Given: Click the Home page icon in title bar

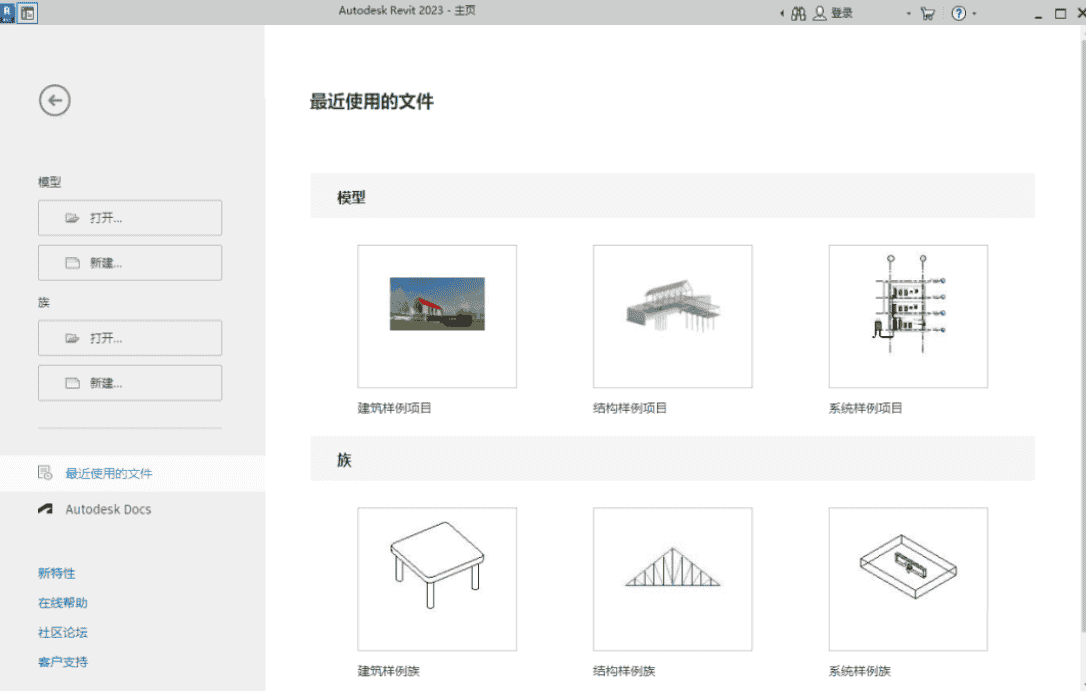Looking at the screenshot, I should [28, 14].
